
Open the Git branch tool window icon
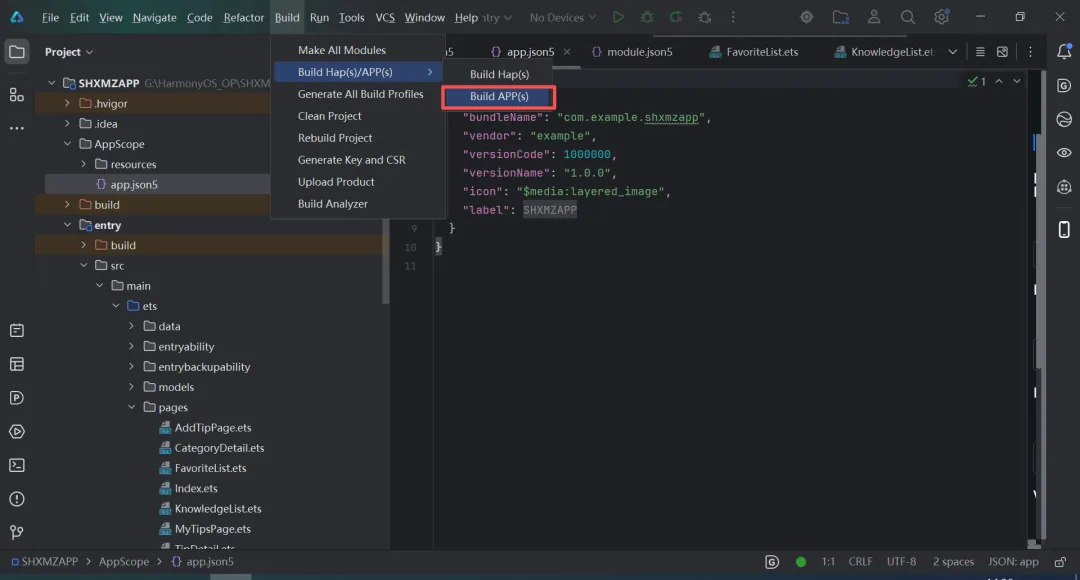17,532
